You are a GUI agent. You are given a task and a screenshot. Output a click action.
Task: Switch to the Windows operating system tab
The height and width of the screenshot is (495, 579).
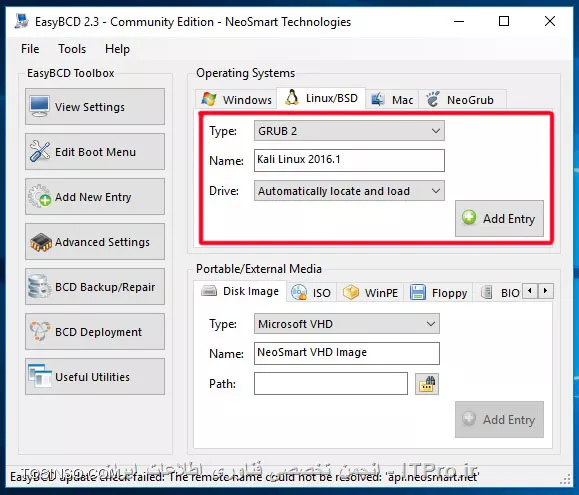[236, 100]
